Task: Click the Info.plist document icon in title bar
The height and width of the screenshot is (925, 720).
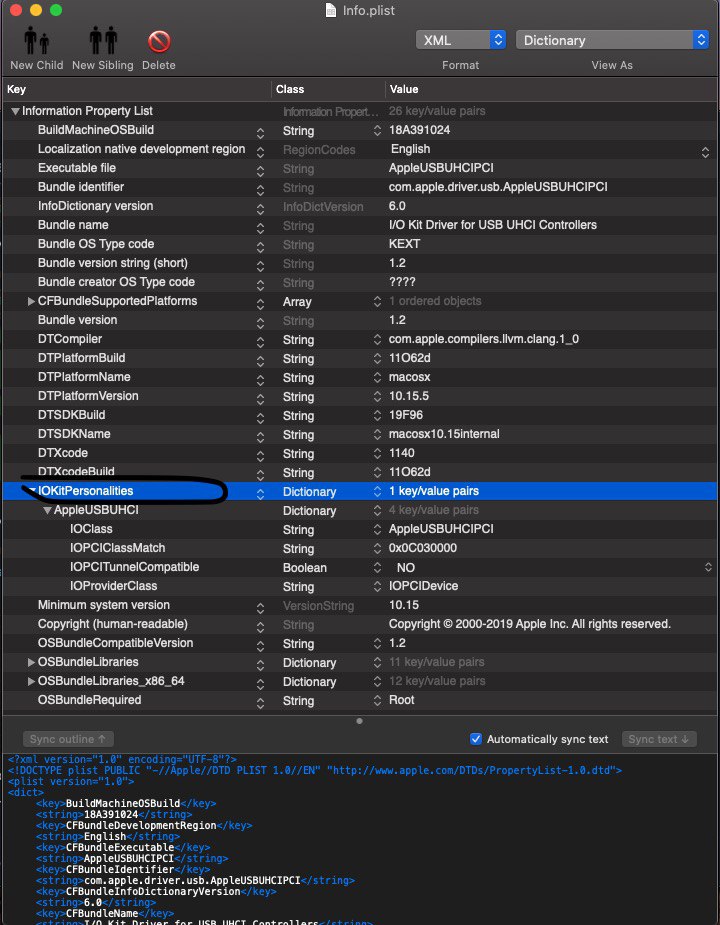Action: [x=331, y=10]
